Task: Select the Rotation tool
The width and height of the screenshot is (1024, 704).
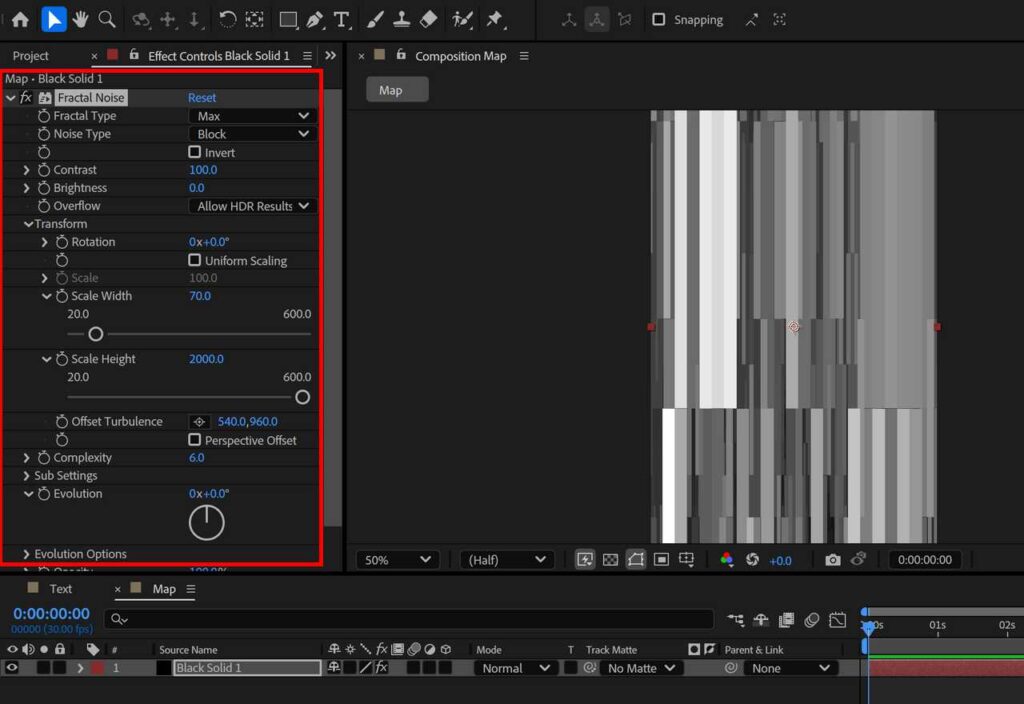Action: 227,20
